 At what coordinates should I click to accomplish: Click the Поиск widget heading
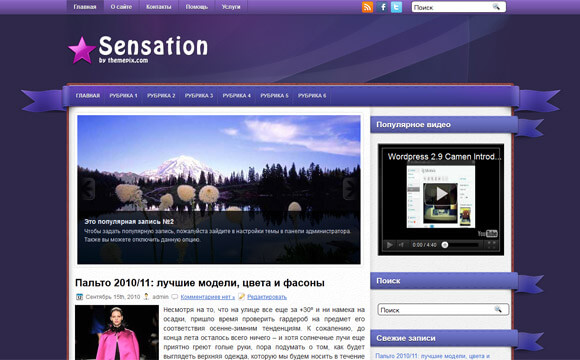(x=388, y=281)
